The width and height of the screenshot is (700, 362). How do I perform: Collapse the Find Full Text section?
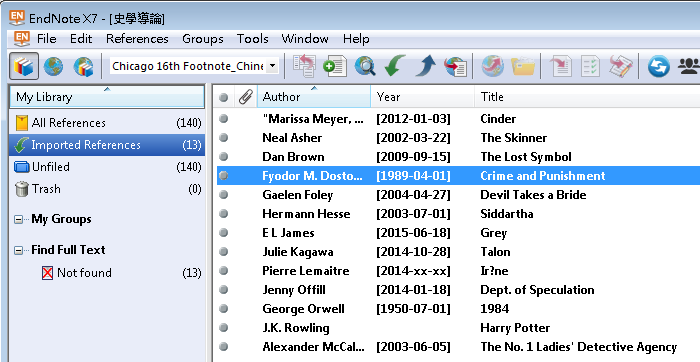(x=18, y=250)
